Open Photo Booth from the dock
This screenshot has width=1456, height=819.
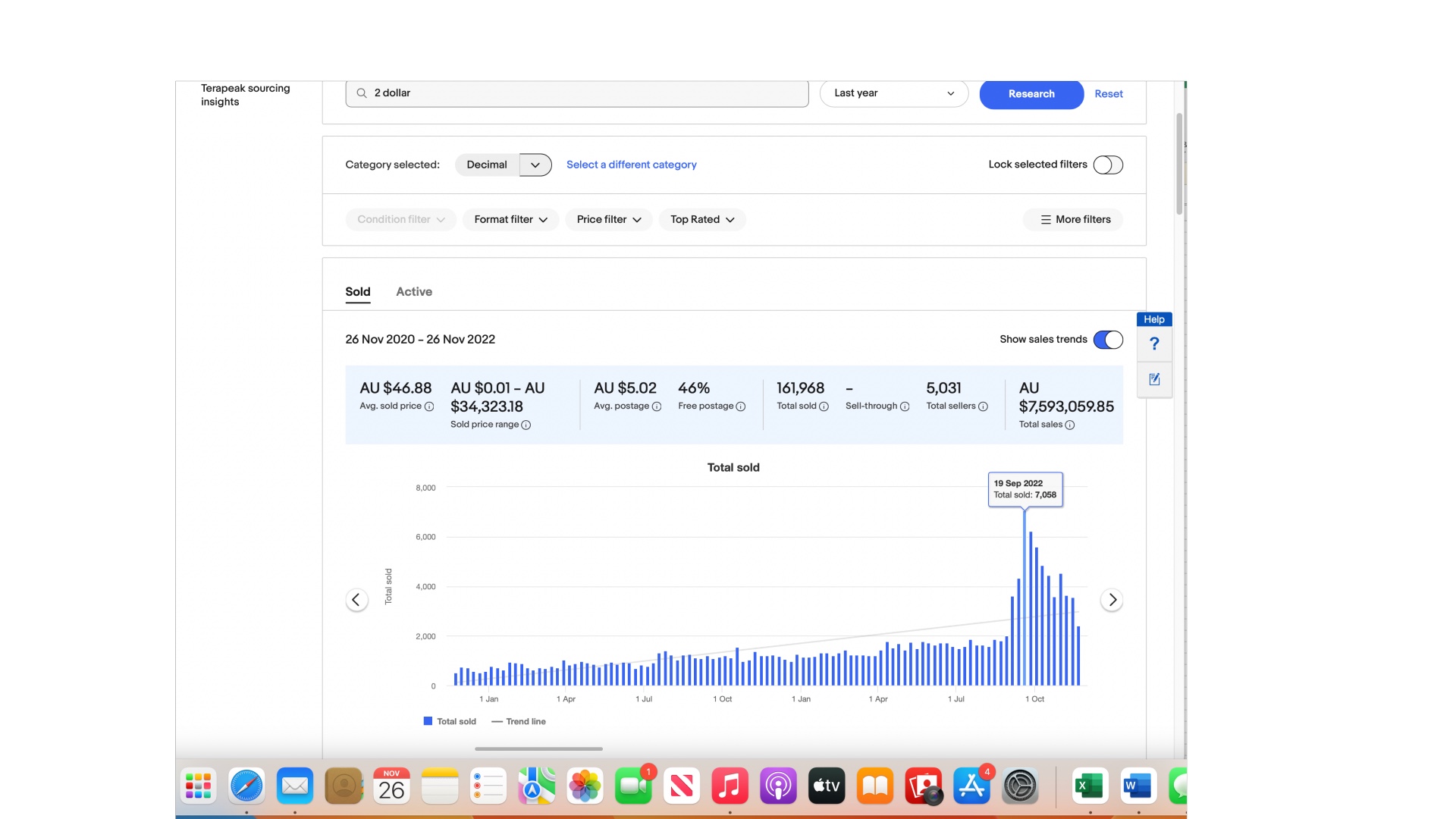click(924, 786)
